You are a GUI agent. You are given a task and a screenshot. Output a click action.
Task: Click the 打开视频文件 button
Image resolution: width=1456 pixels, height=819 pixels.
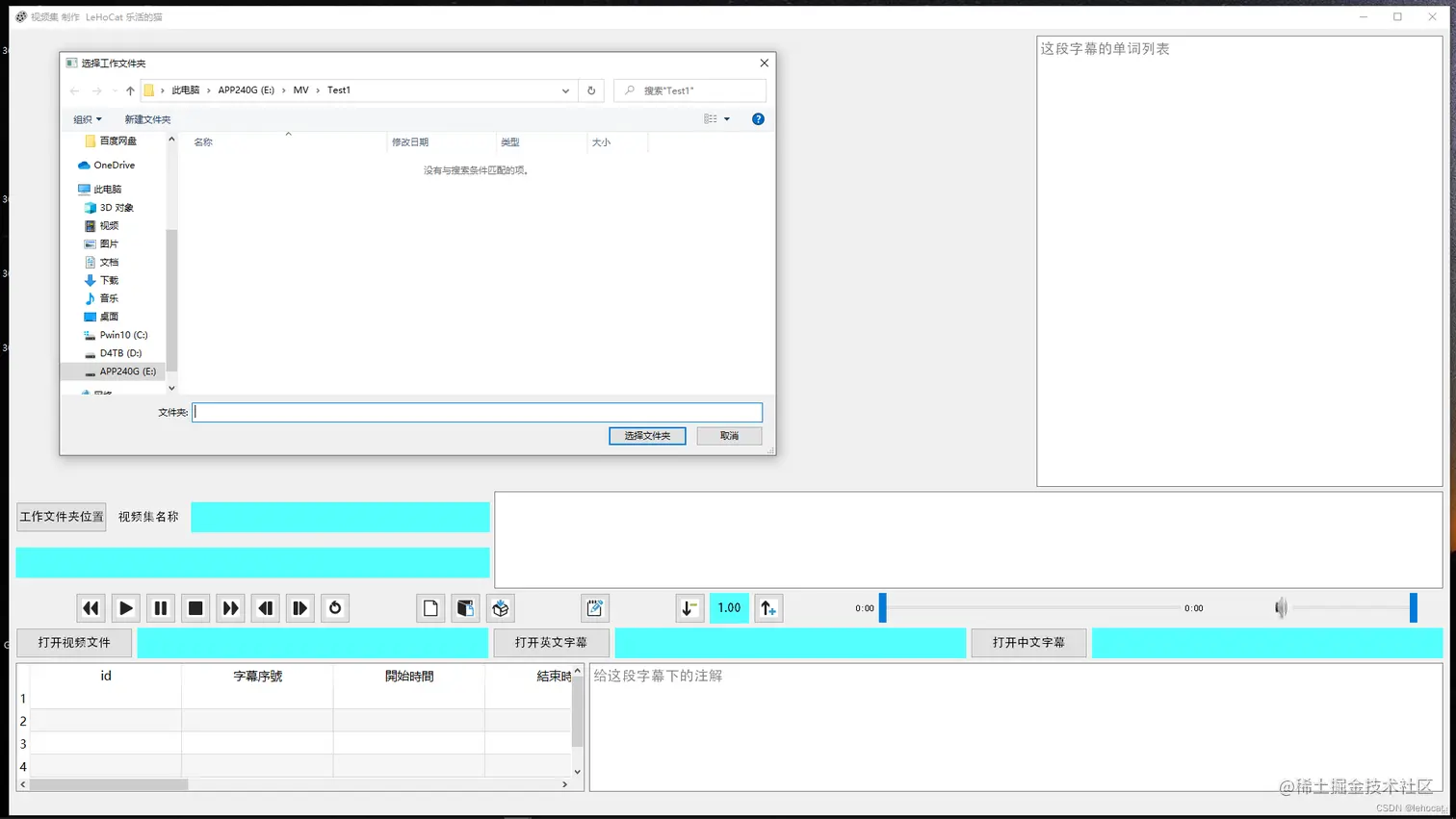coord(74,643)
